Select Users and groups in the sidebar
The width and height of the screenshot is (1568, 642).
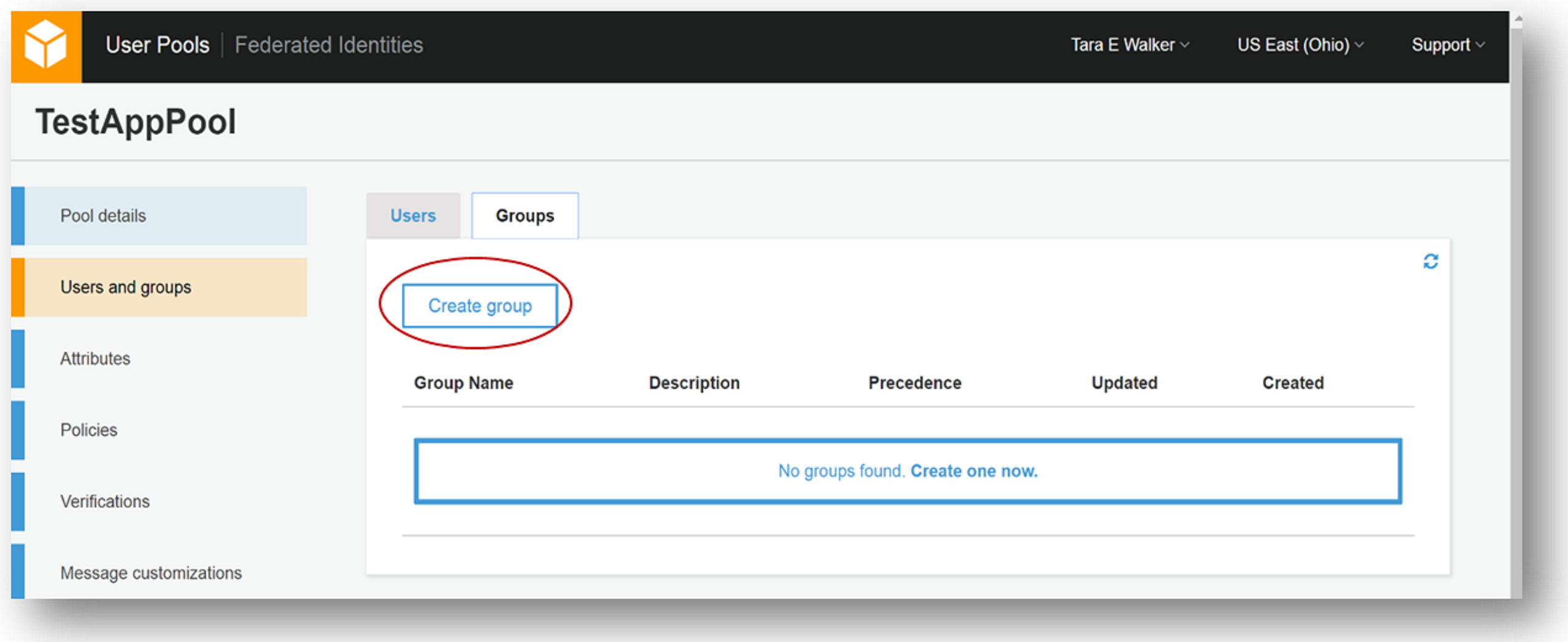[x=125, y=286]
